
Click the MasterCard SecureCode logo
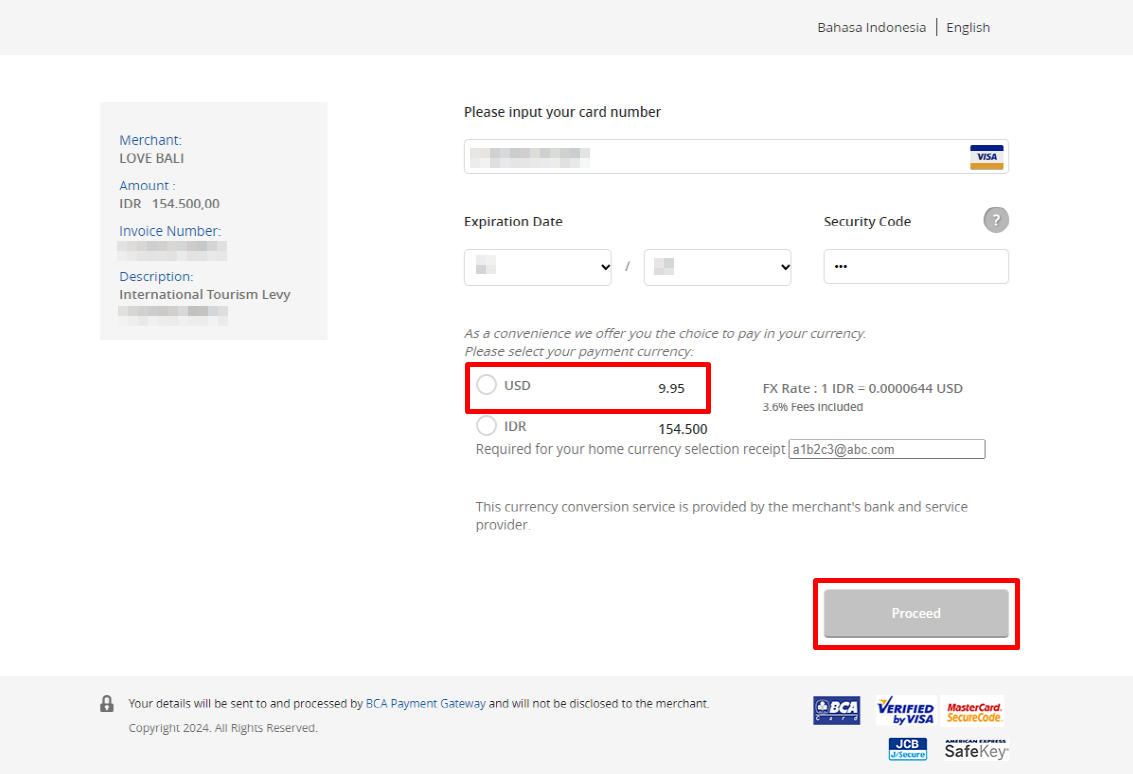(x=974, y=712)
